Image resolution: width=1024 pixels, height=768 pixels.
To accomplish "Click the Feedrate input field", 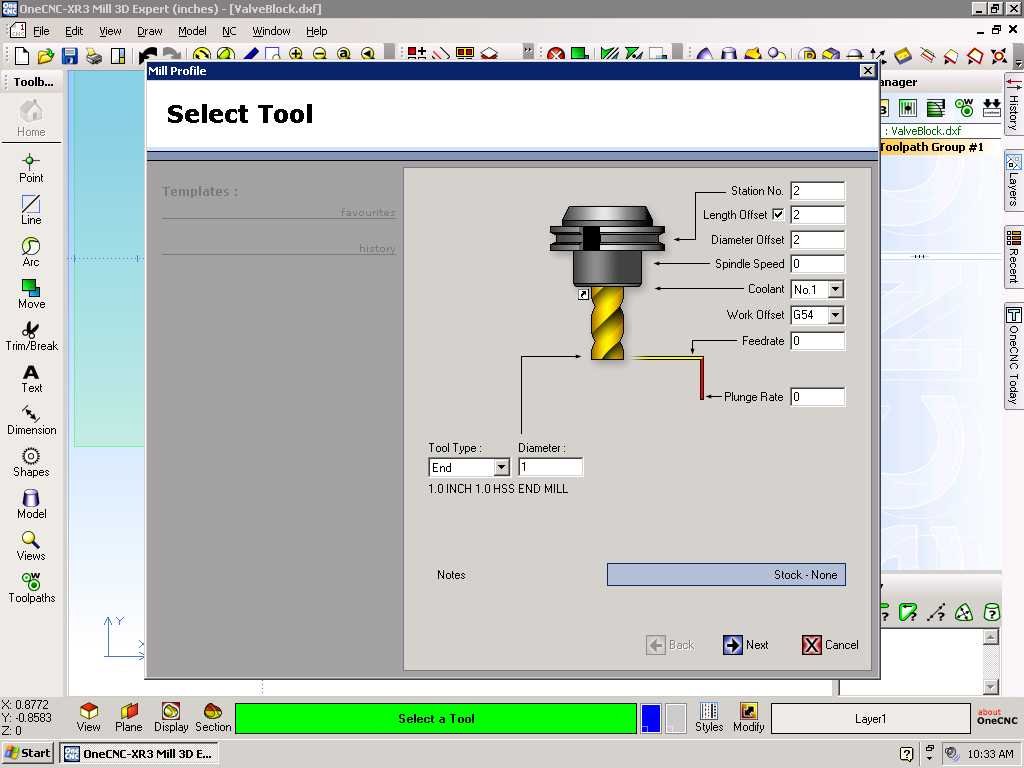I will coord(817,341).
